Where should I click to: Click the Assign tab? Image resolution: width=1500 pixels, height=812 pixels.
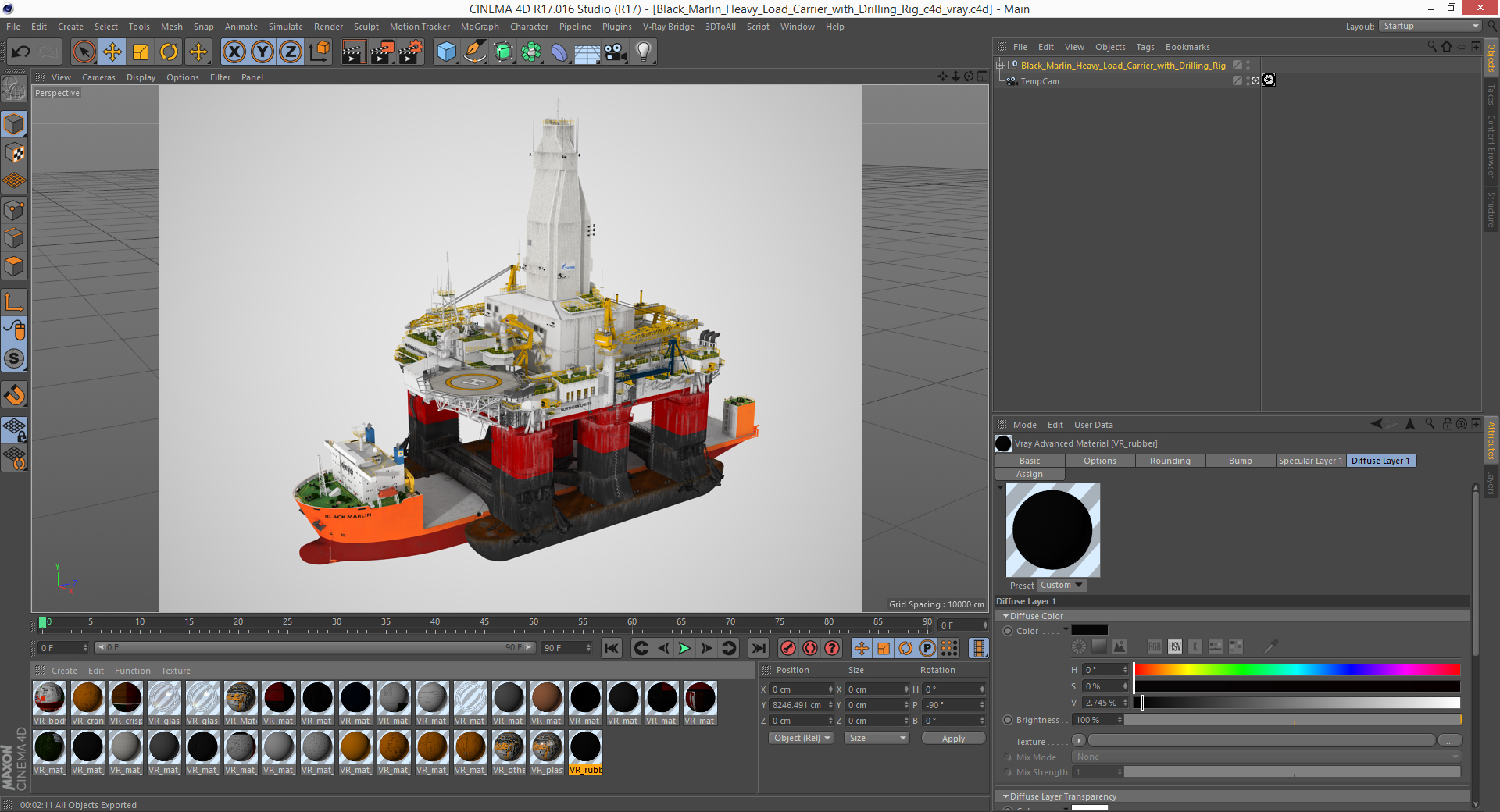[x=1030, y=474]
